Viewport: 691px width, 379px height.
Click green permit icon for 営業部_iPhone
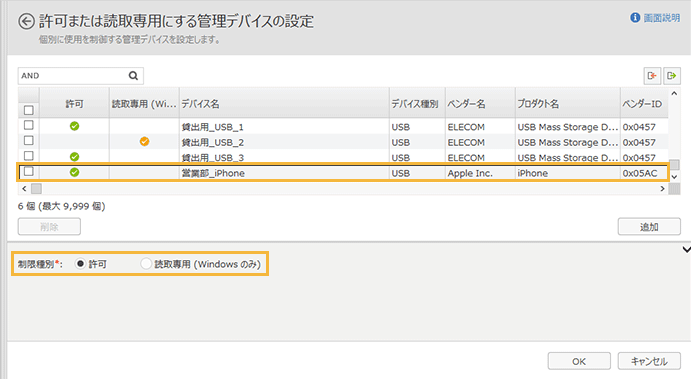point(74,172)
